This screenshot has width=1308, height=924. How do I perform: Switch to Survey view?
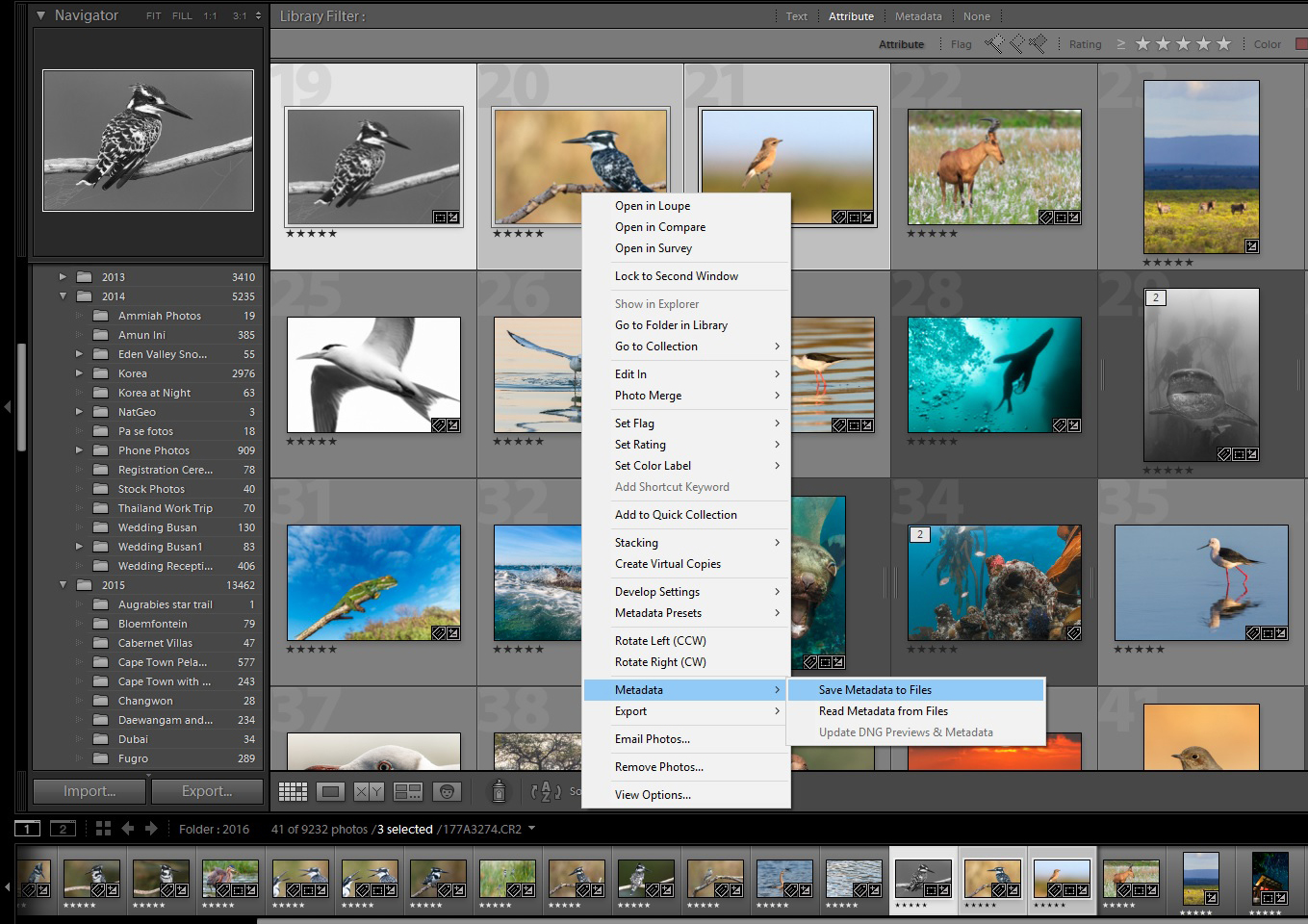coord(408,791)
